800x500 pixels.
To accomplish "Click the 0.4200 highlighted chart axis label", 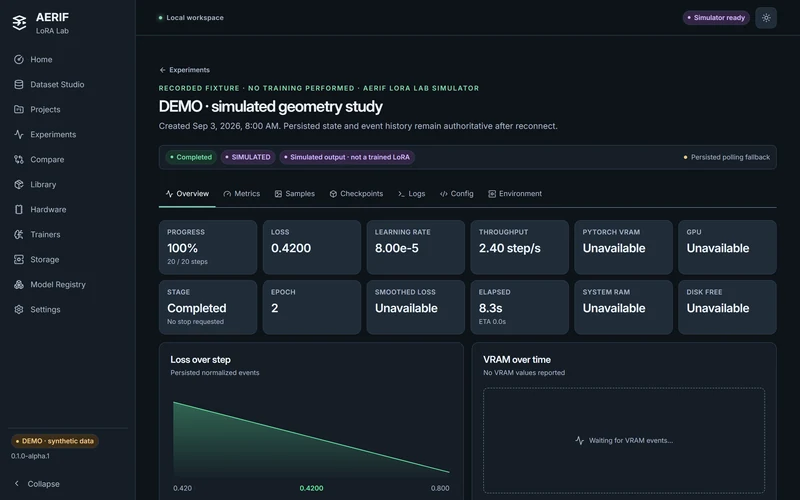I will [x=311, y=488].
